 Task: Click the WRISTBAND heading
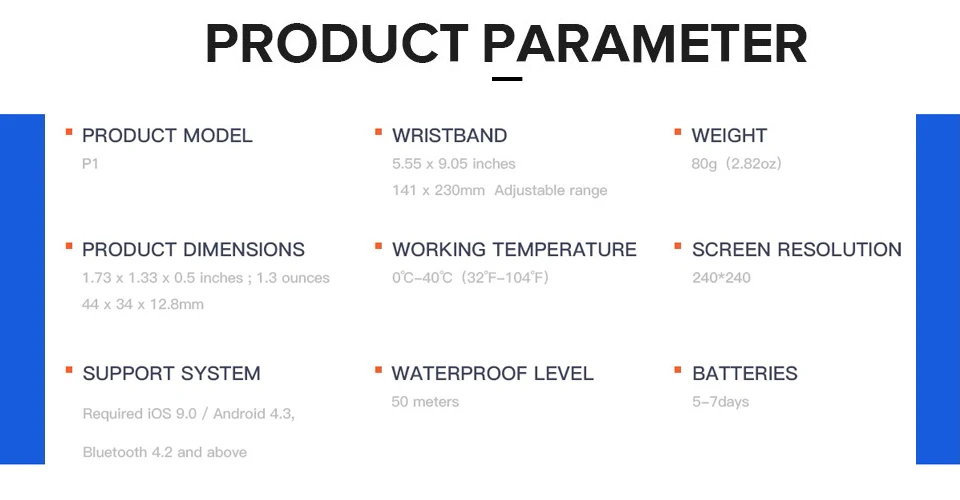pos(449,135)
